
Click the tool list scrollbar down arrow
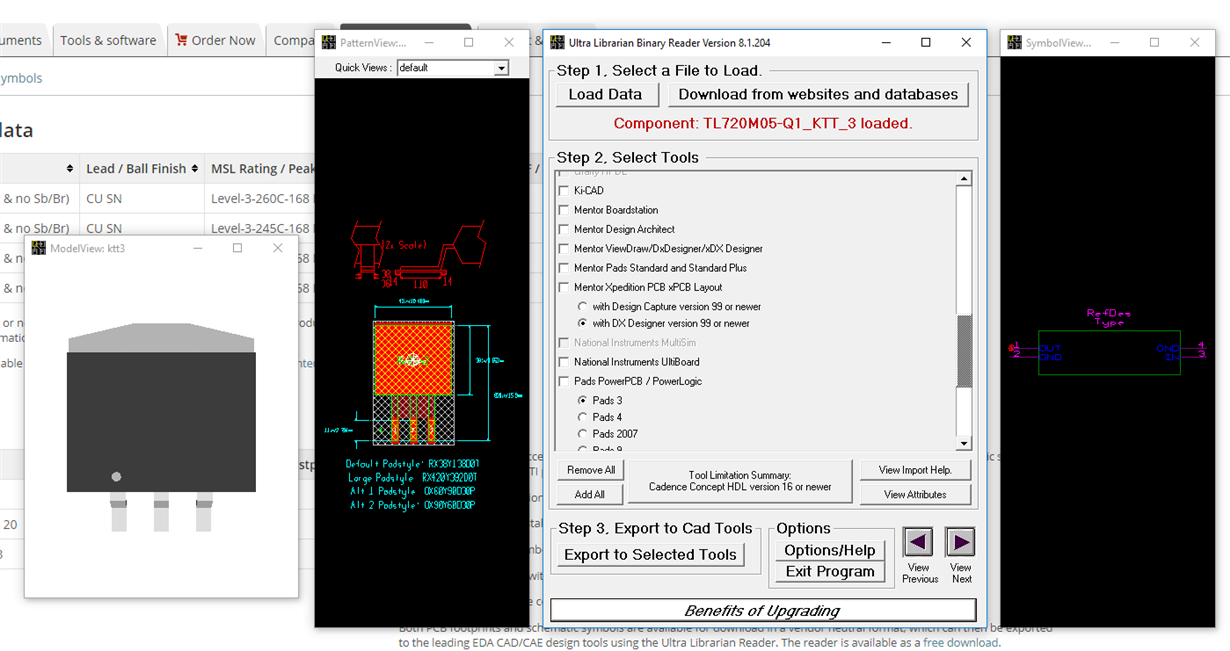click(964, 443)
